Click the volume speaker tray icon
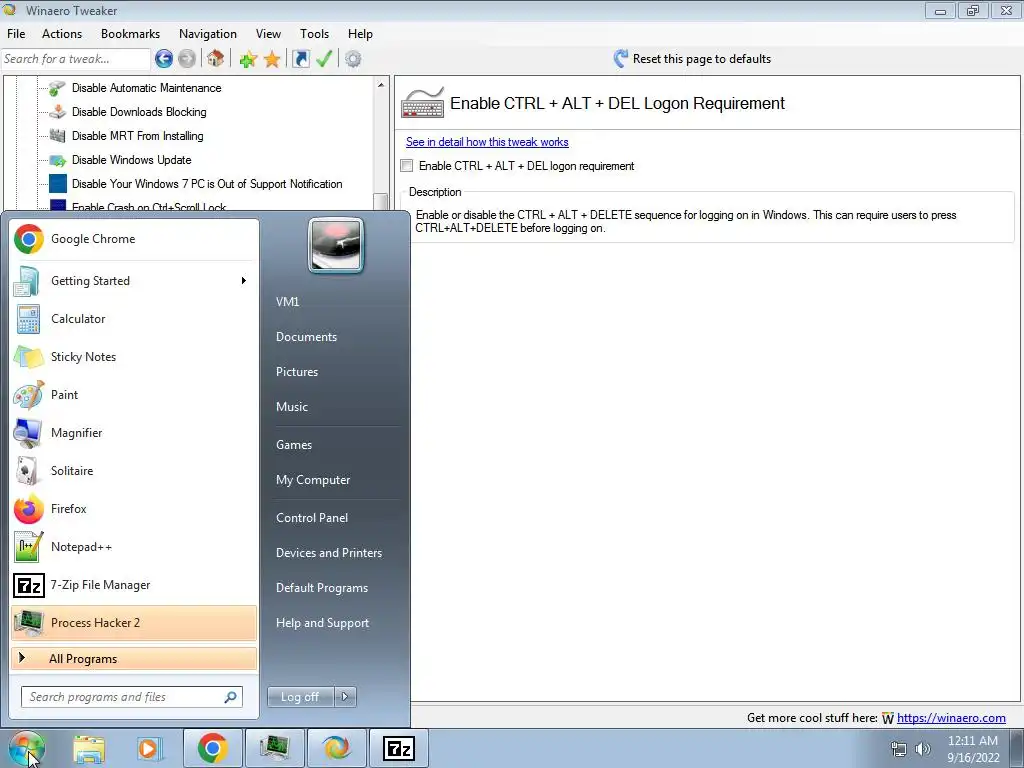1024x768 pixels. 923,749
